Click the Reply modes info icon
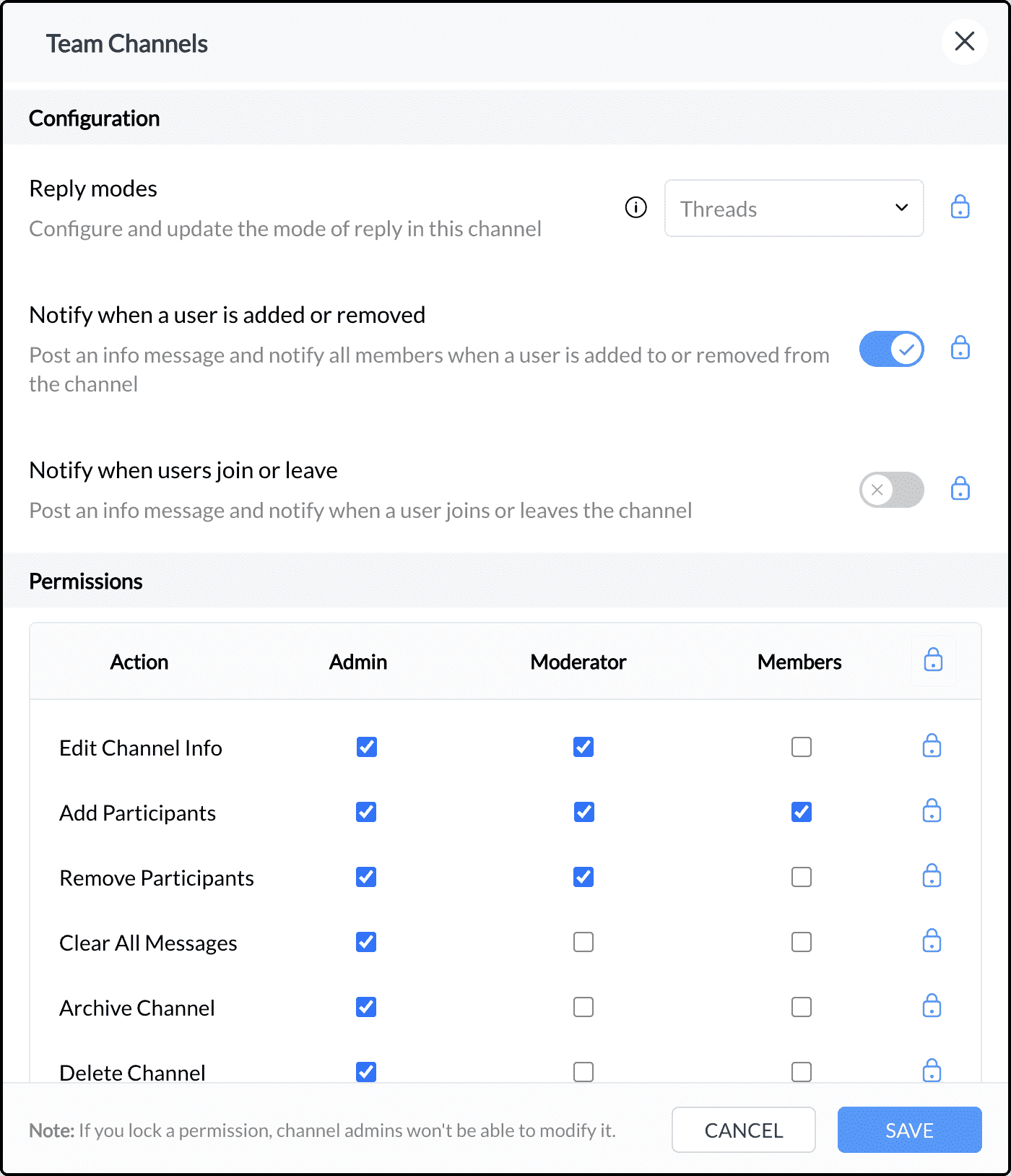 coord(635,208)
